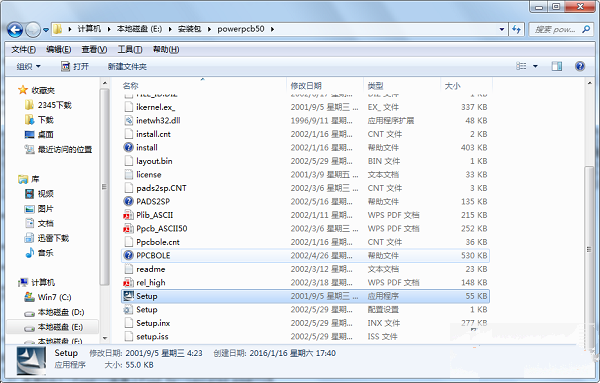Select the PADS2SP help file icon

pos(129,201)
